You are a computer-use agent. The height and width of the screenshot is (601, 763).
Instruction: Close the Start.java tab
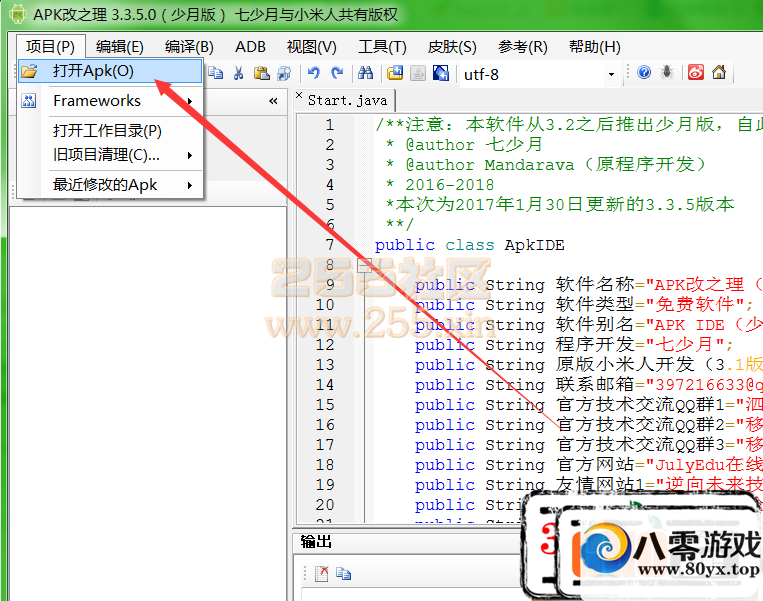click(299, 95)
